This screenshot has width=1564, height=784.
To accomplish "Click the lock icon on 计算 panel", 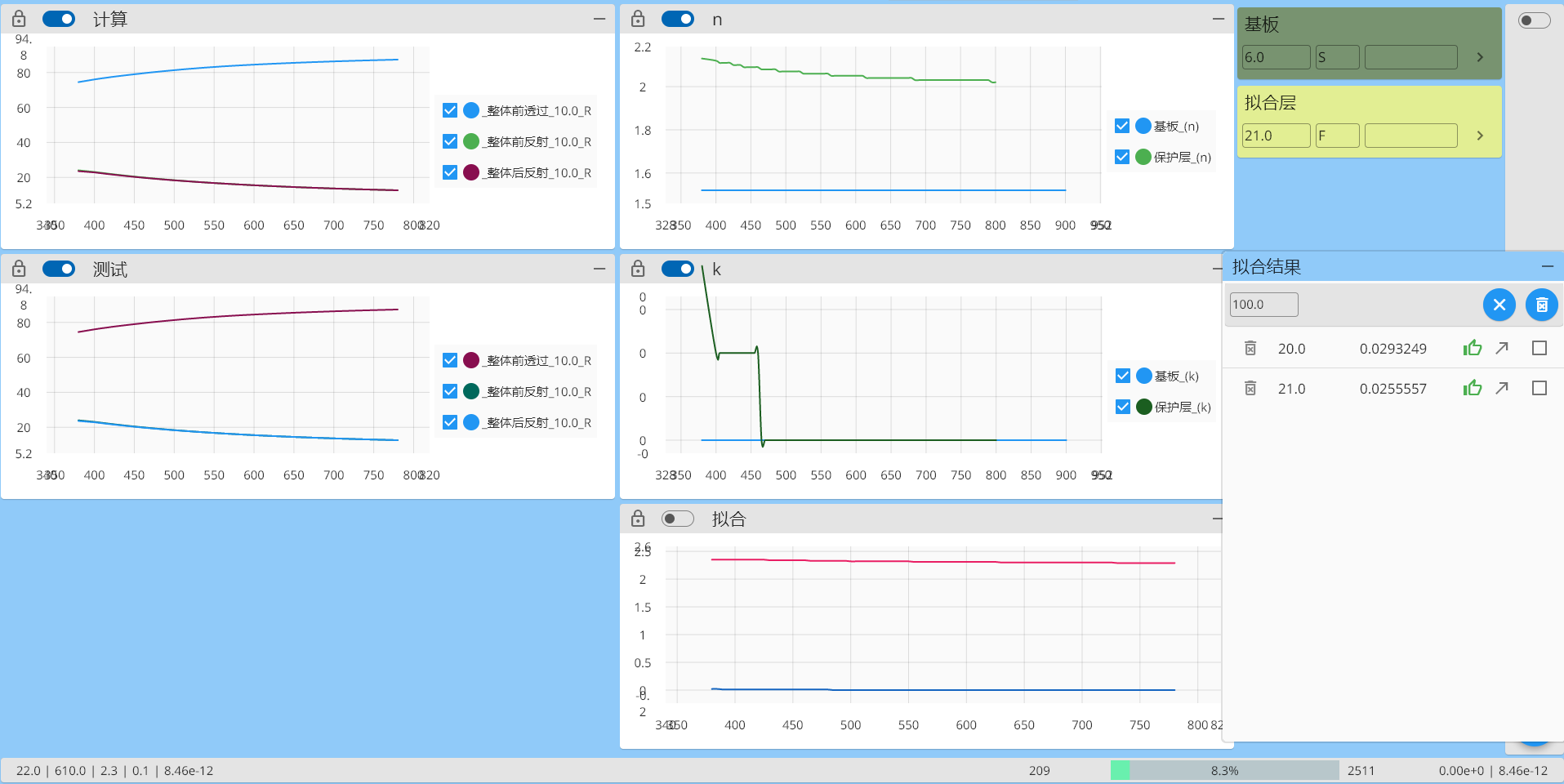I will click(x=19, y=19).
